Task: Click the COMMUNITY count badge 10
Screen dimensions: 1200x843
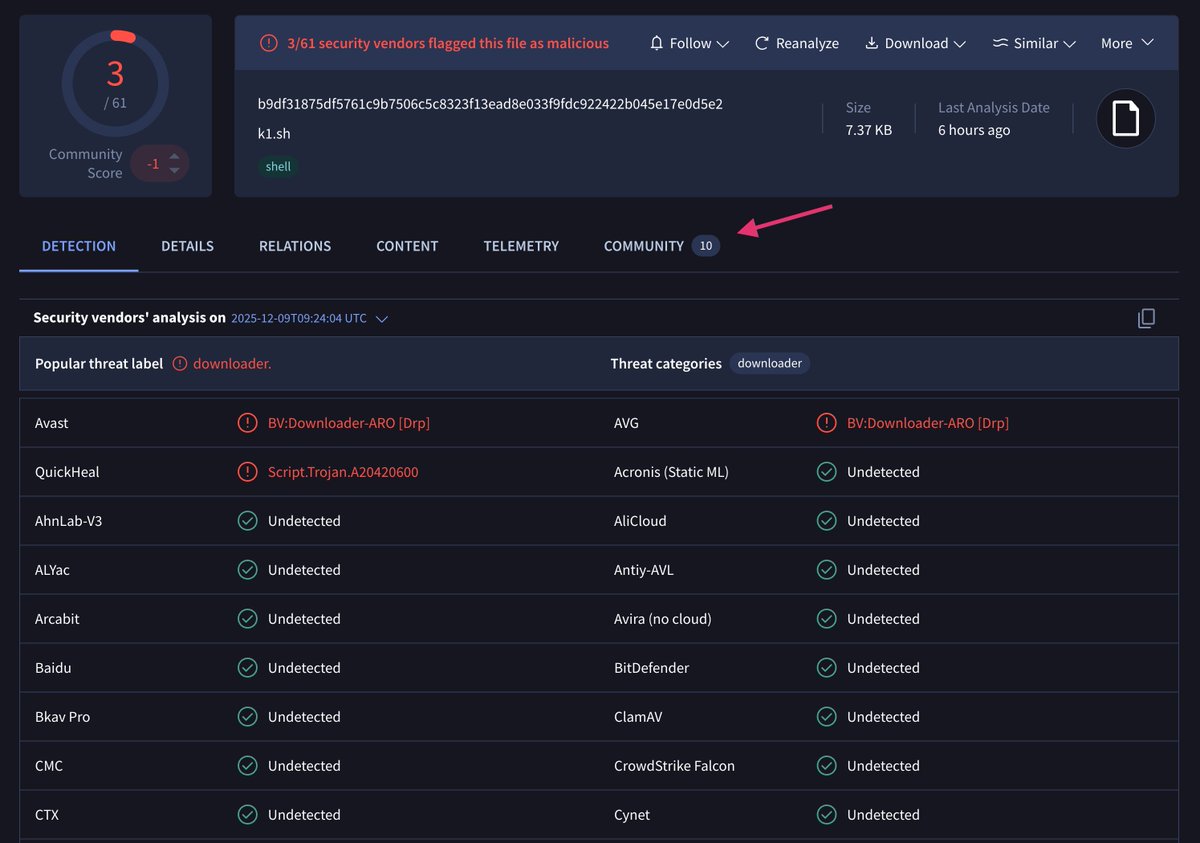Action: click(x=706, y=246)
